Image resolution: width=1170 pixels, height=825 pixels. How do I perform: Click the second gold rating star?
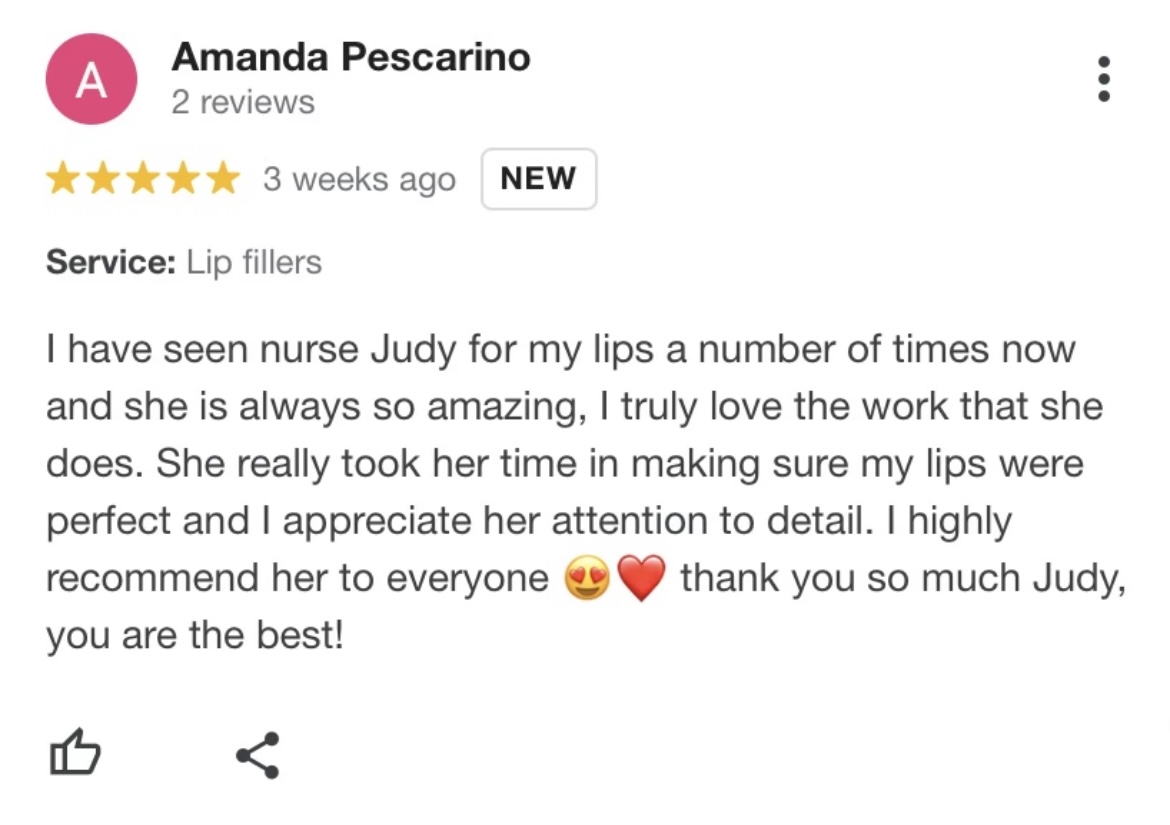tap(103, 179)
